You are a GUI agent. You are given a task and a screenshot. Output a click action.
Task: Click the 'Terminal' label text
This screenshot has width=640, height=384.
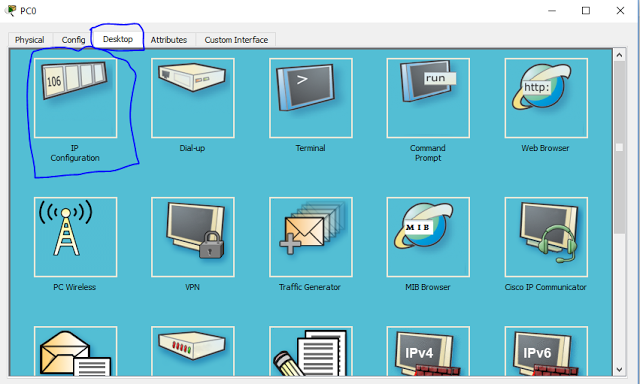pos(310,148)
